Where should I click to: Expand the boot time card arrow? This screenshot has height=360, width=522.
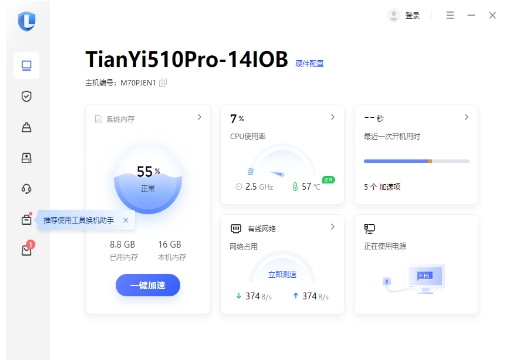click(466, 117)
